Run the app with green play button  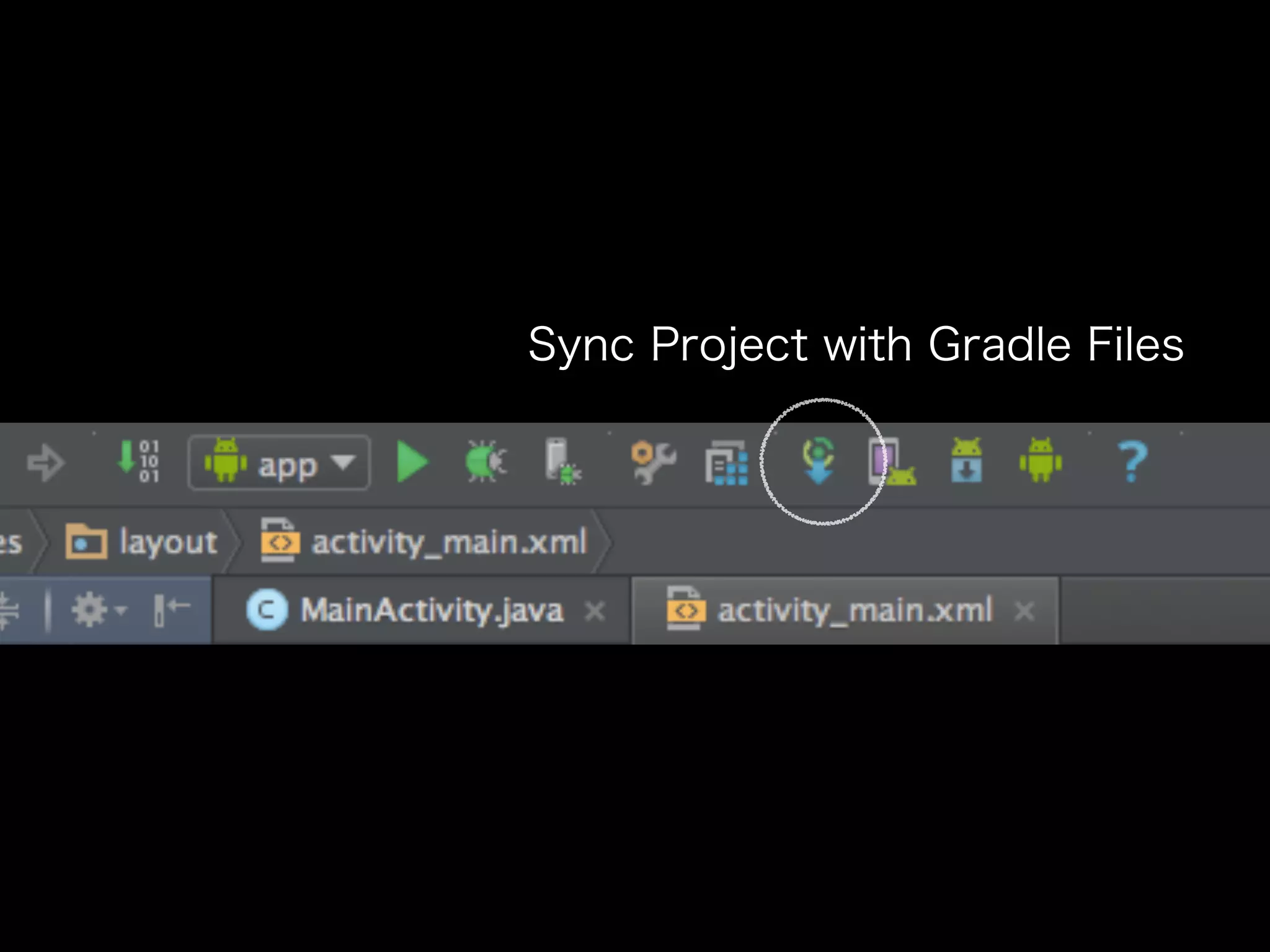412,462
